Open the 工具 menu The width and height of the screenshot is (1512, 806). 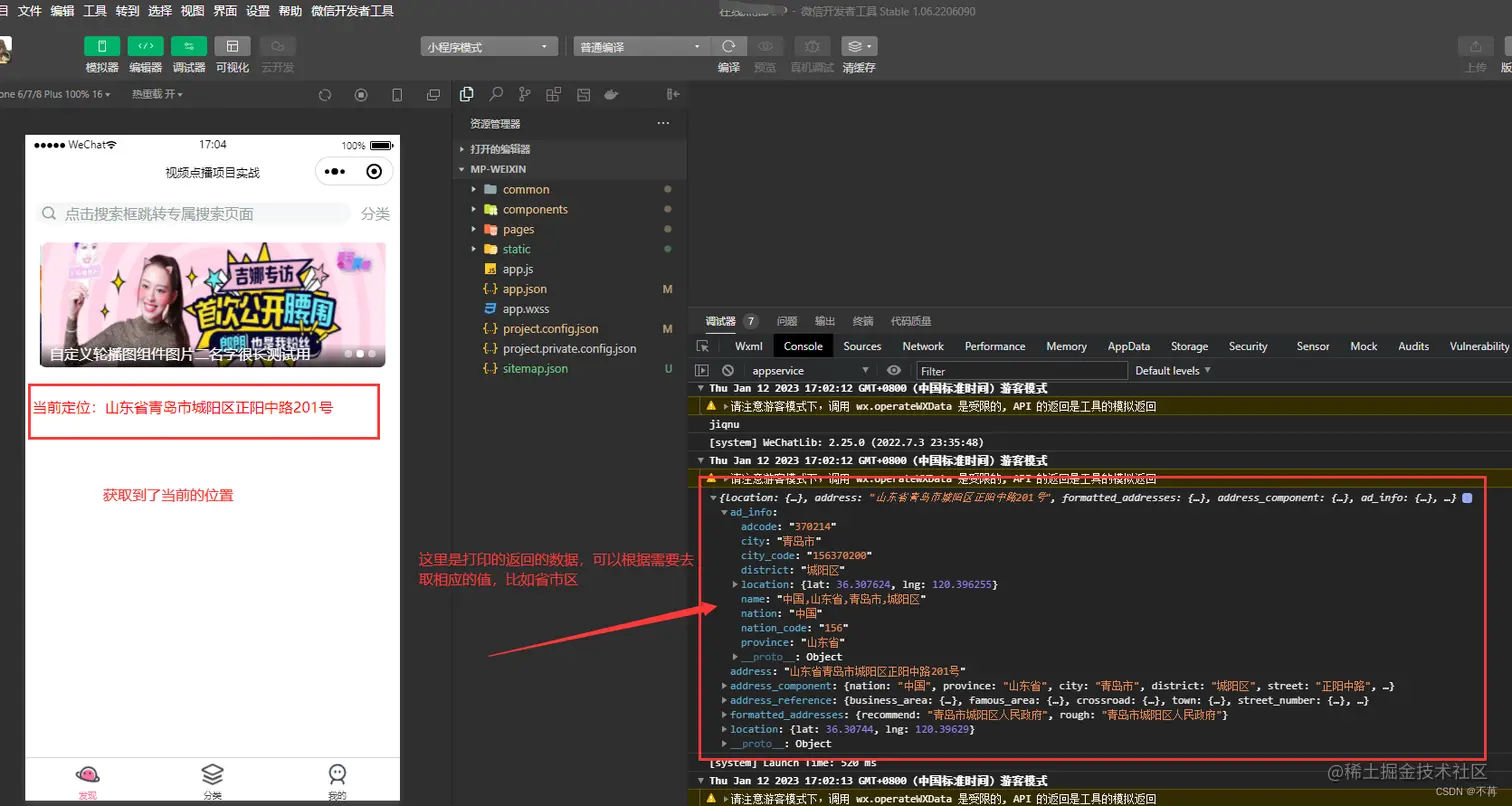[95, 11]
